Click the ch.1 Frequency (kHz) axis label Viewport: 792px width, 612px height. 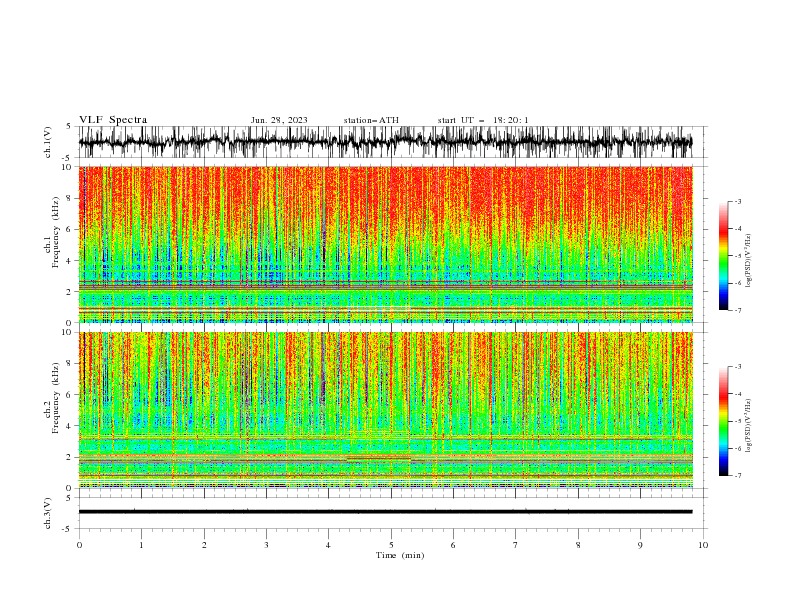52,232
